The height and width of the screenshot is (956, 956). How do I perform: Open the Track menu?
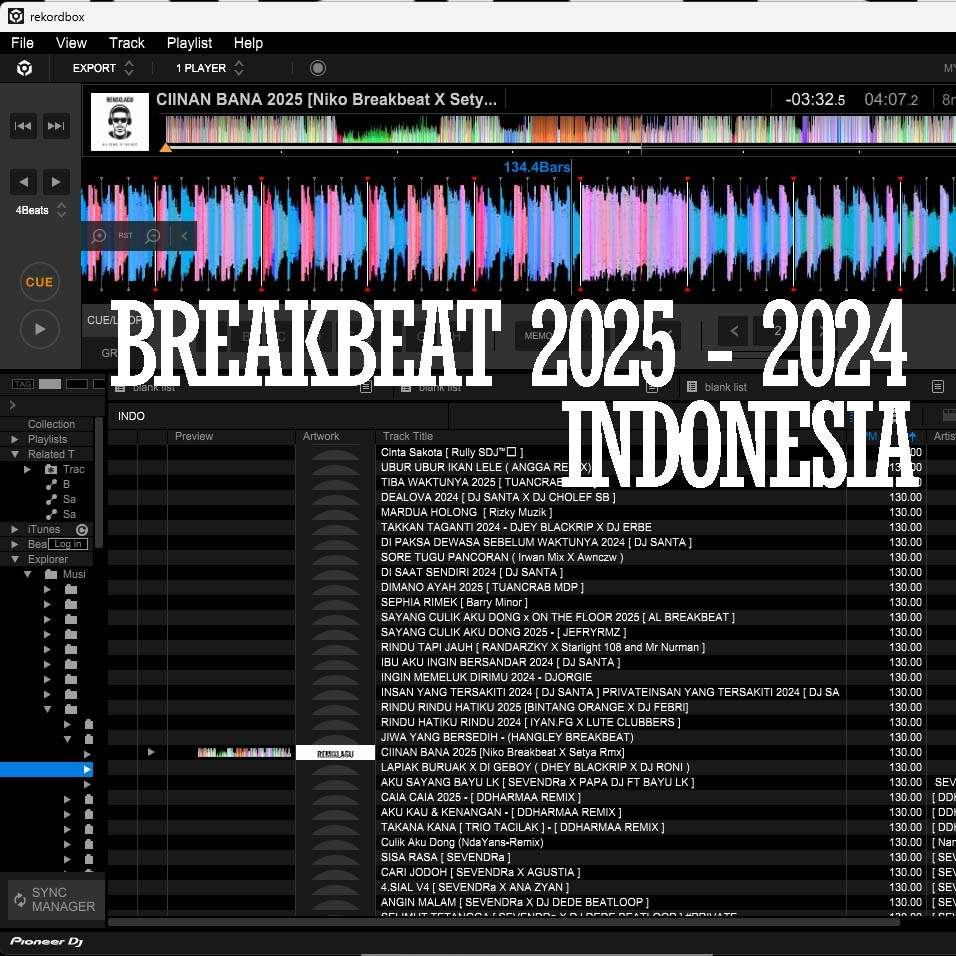coord(127,43)
